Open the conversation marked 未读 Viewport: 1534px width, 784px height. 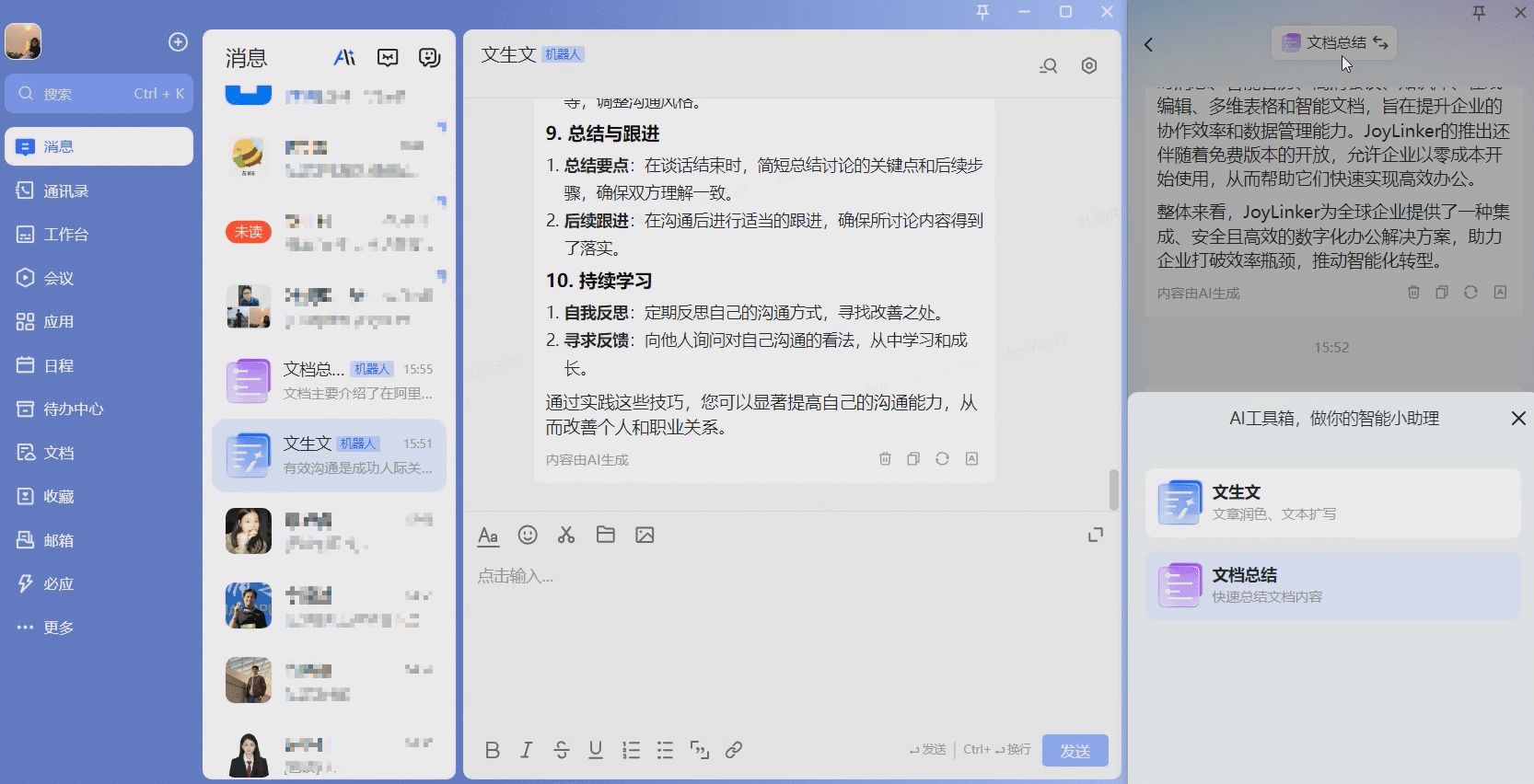[x=330, y=232]
